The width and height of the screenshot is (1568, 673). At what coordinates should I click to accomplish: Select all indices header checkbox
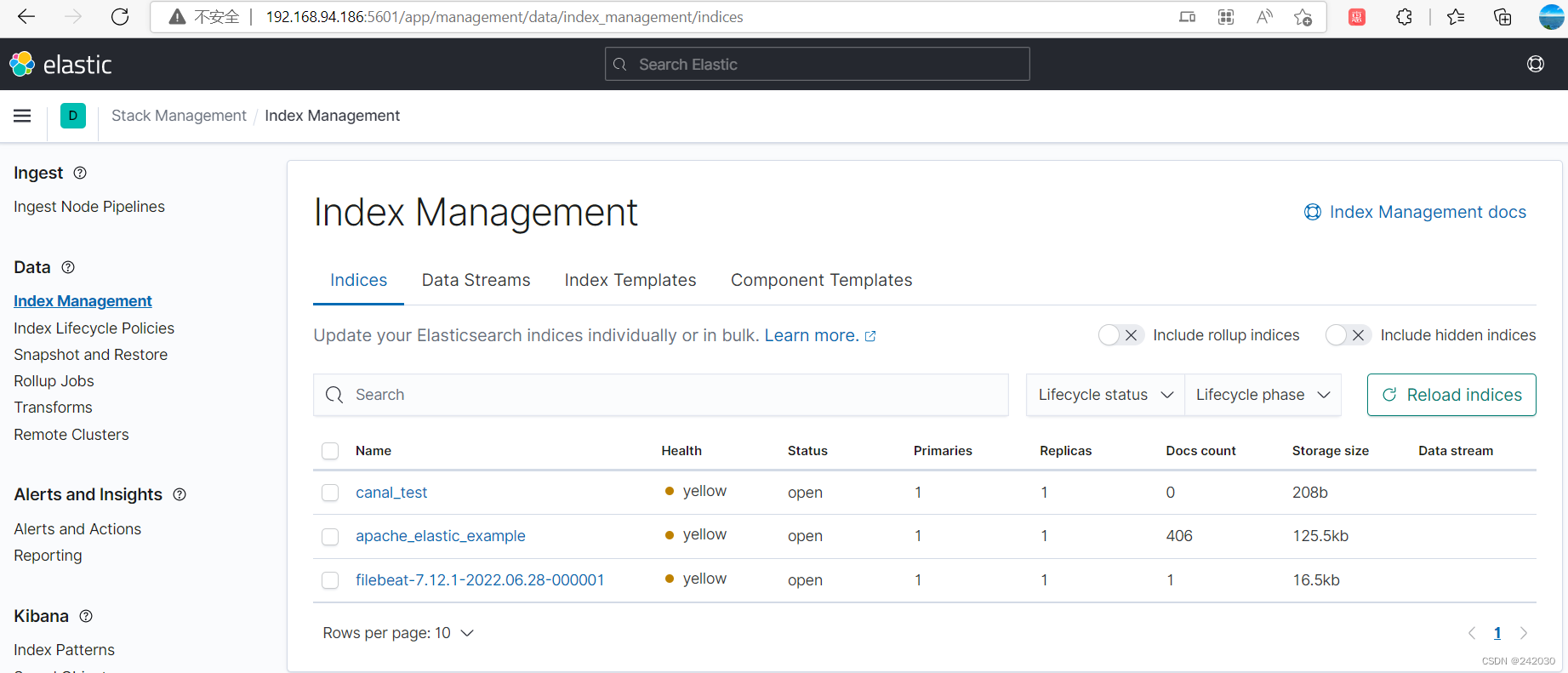tap(330, 451)
